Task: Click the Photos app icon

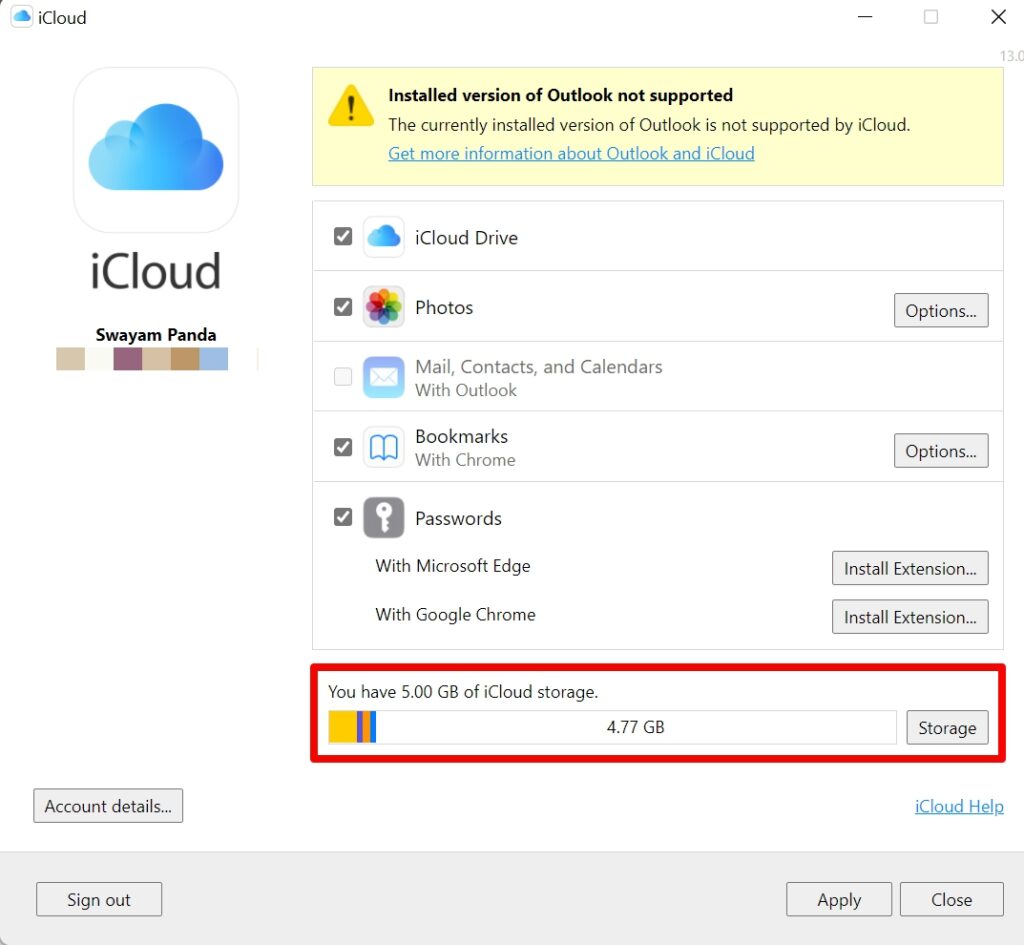Action: point(383,307)
